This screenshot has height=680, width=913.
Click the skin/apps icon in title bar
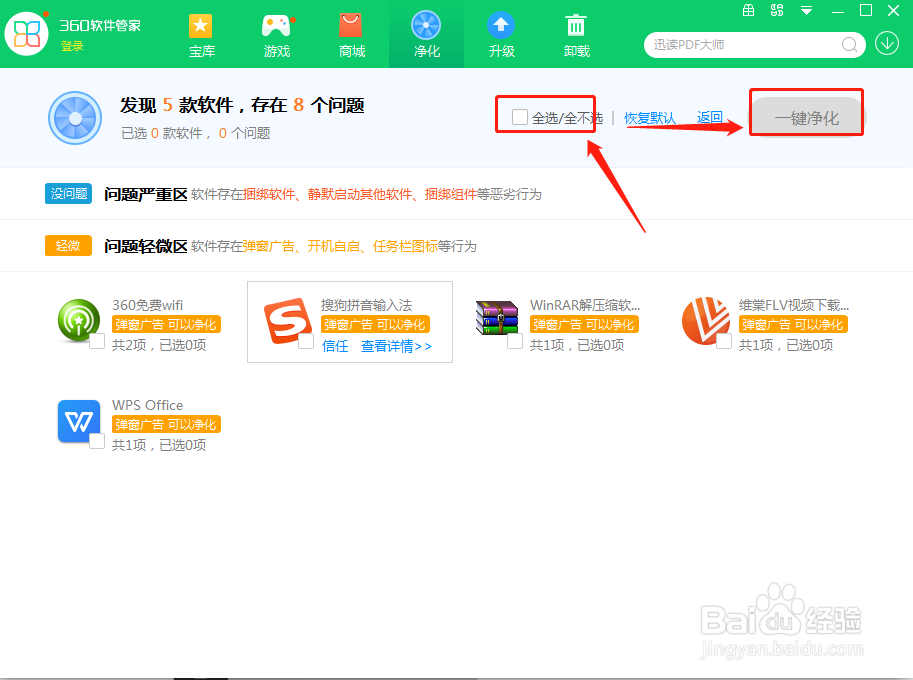click(x=777, y=10)
